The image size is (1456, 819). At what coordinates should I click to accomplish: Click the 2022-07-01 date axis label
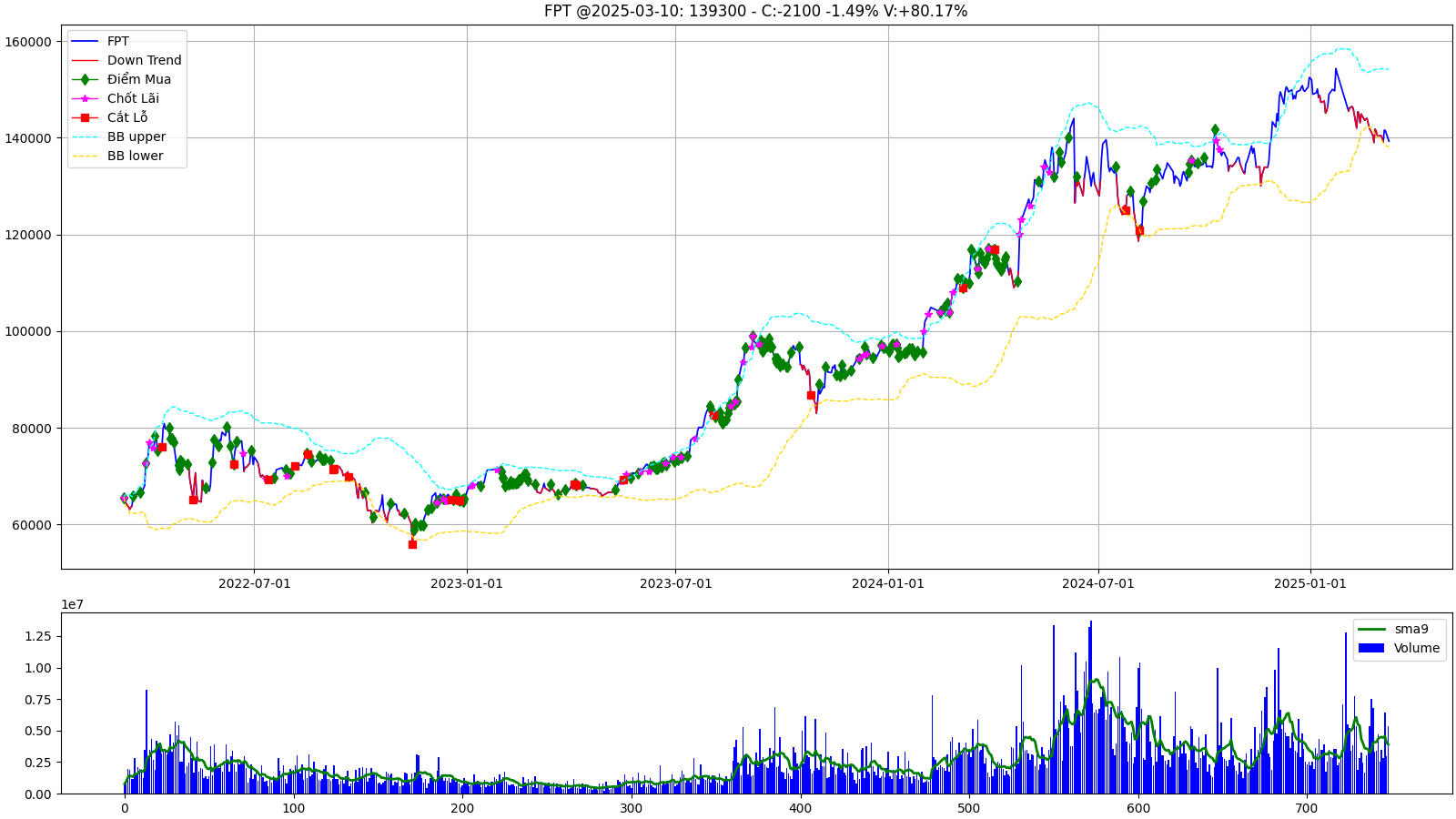(254, 583)
